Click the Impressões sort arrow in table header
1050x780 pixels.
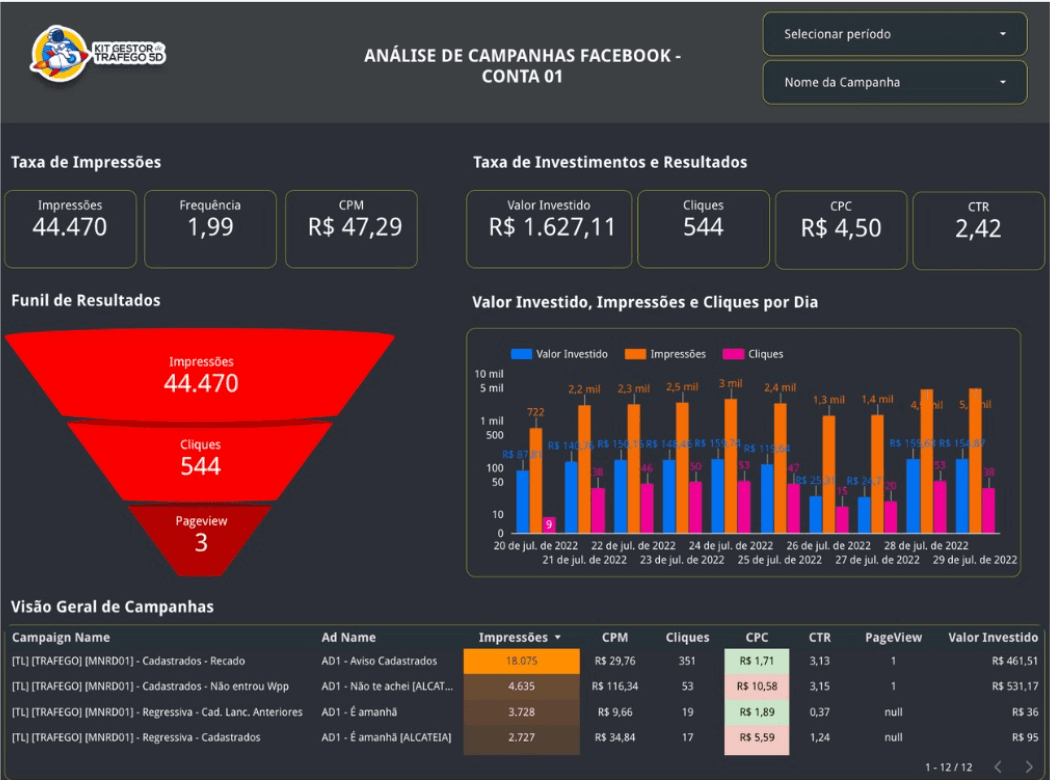(x=557, y=638)
